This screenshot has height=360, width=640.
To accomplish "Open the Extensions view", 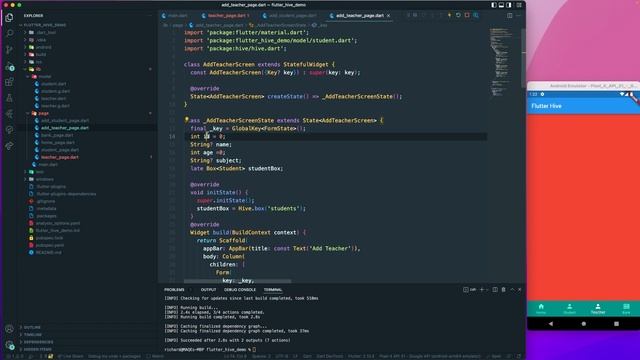I will tap(9, 82).
